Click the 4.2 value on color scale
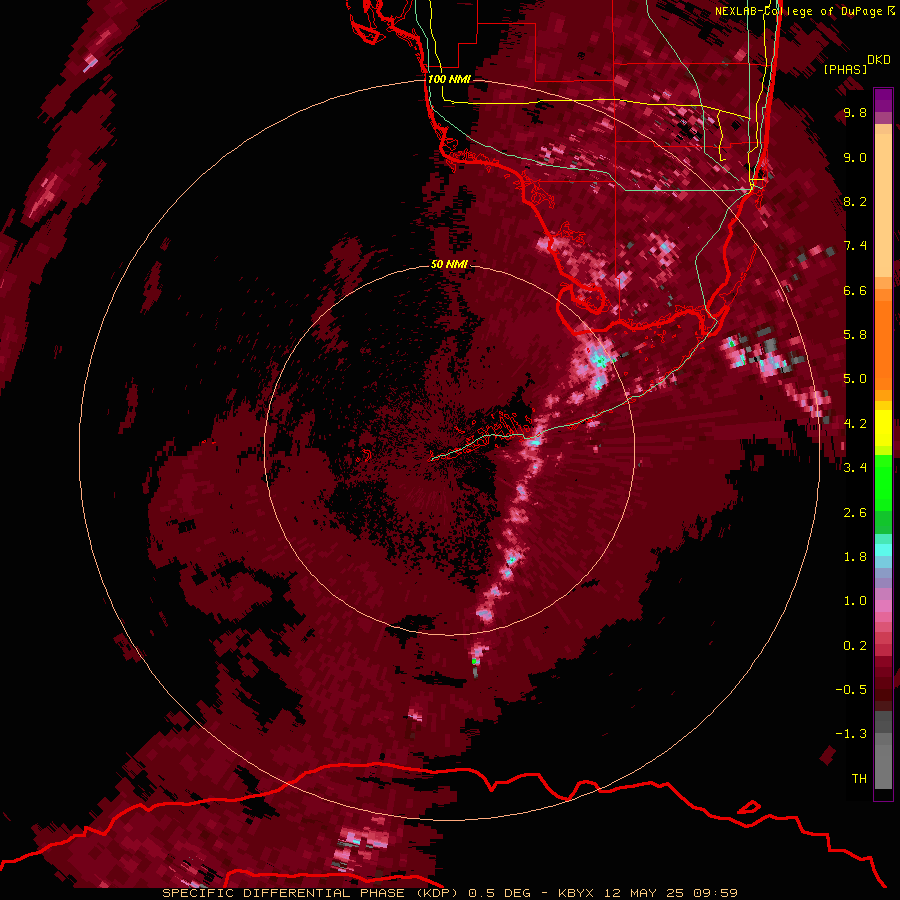Viewport: 900px width, 900px height. click(855, 424)
